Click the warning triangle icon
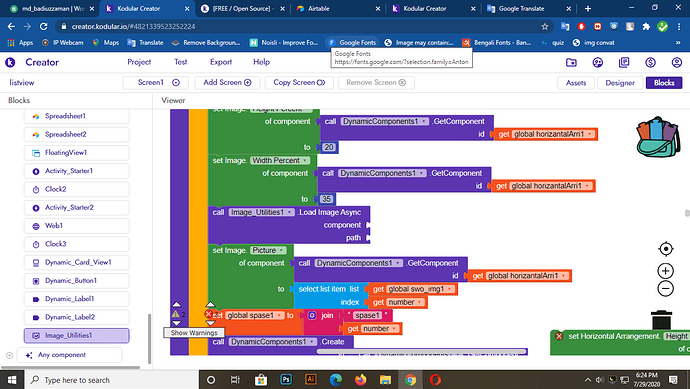The image size is (690, 389). tap(176, 314)
